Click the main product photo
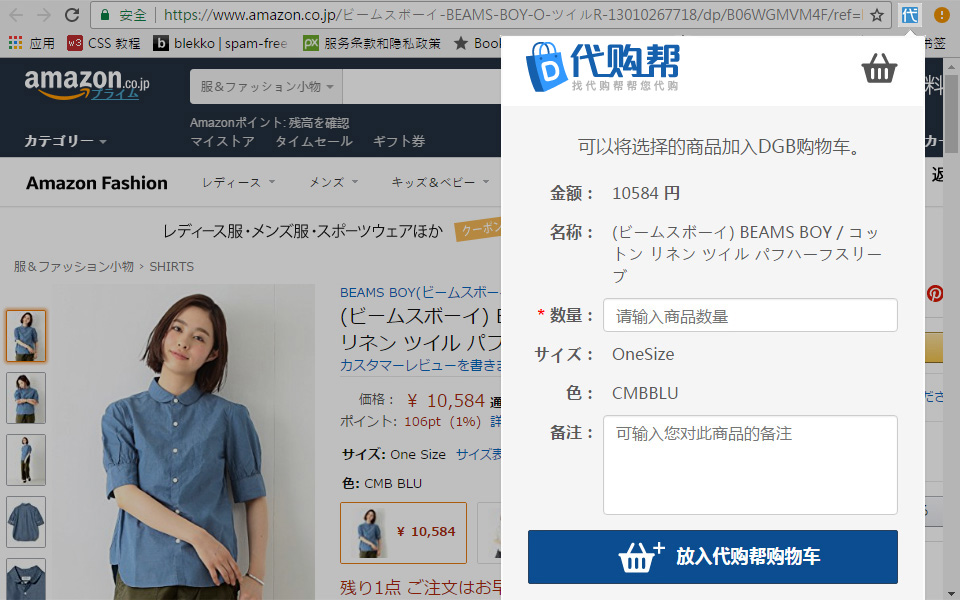 click(184, 444)
